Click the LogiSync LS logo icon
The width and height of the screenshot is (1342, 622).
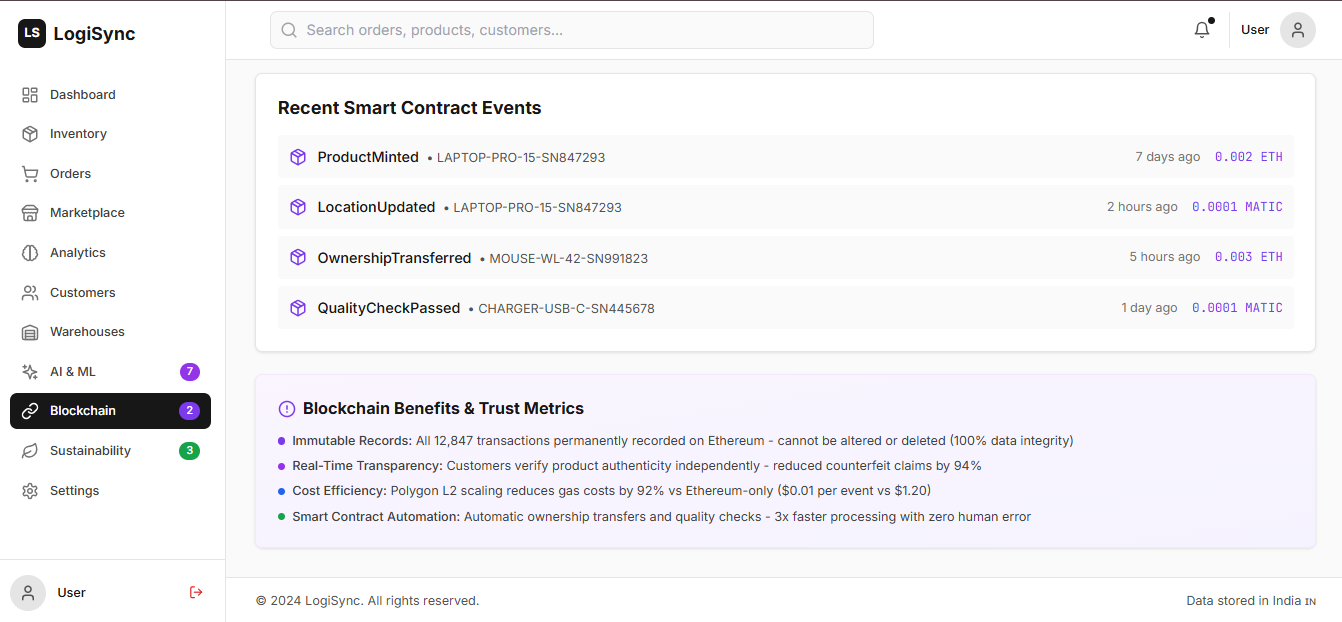32,33
